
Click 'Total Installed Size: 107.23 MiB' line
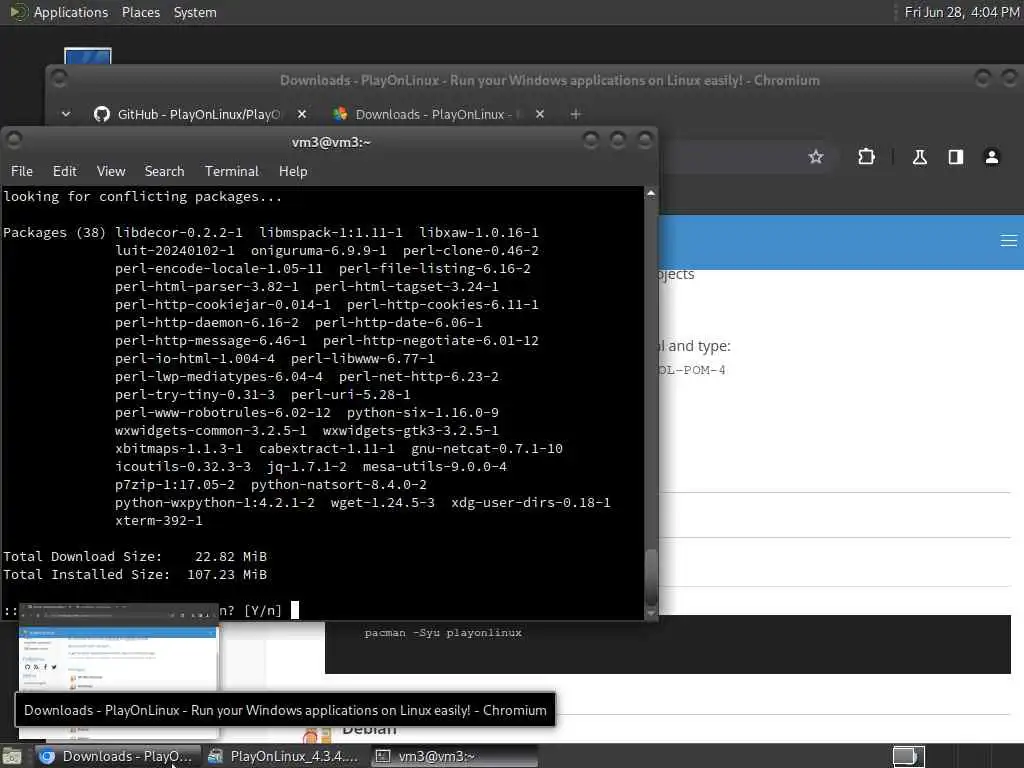pyautogui.click(x=135, y=575)
